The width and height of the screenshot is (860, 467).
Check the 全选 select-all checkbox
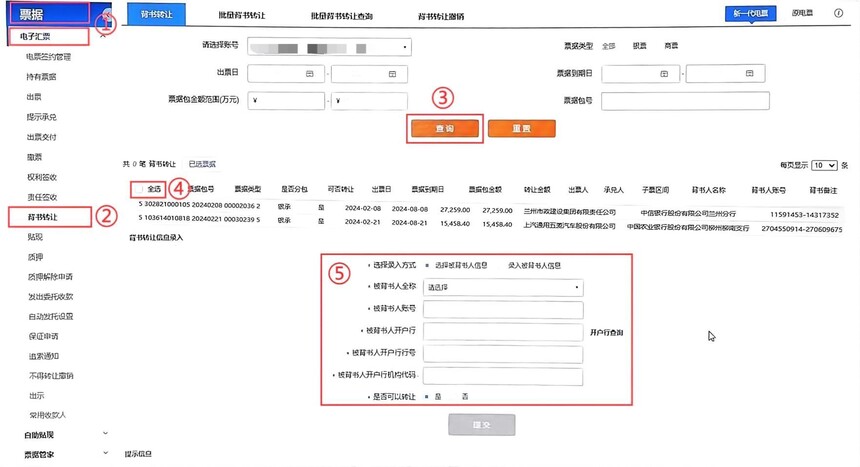pyautogui.click(x=139, y=189)
